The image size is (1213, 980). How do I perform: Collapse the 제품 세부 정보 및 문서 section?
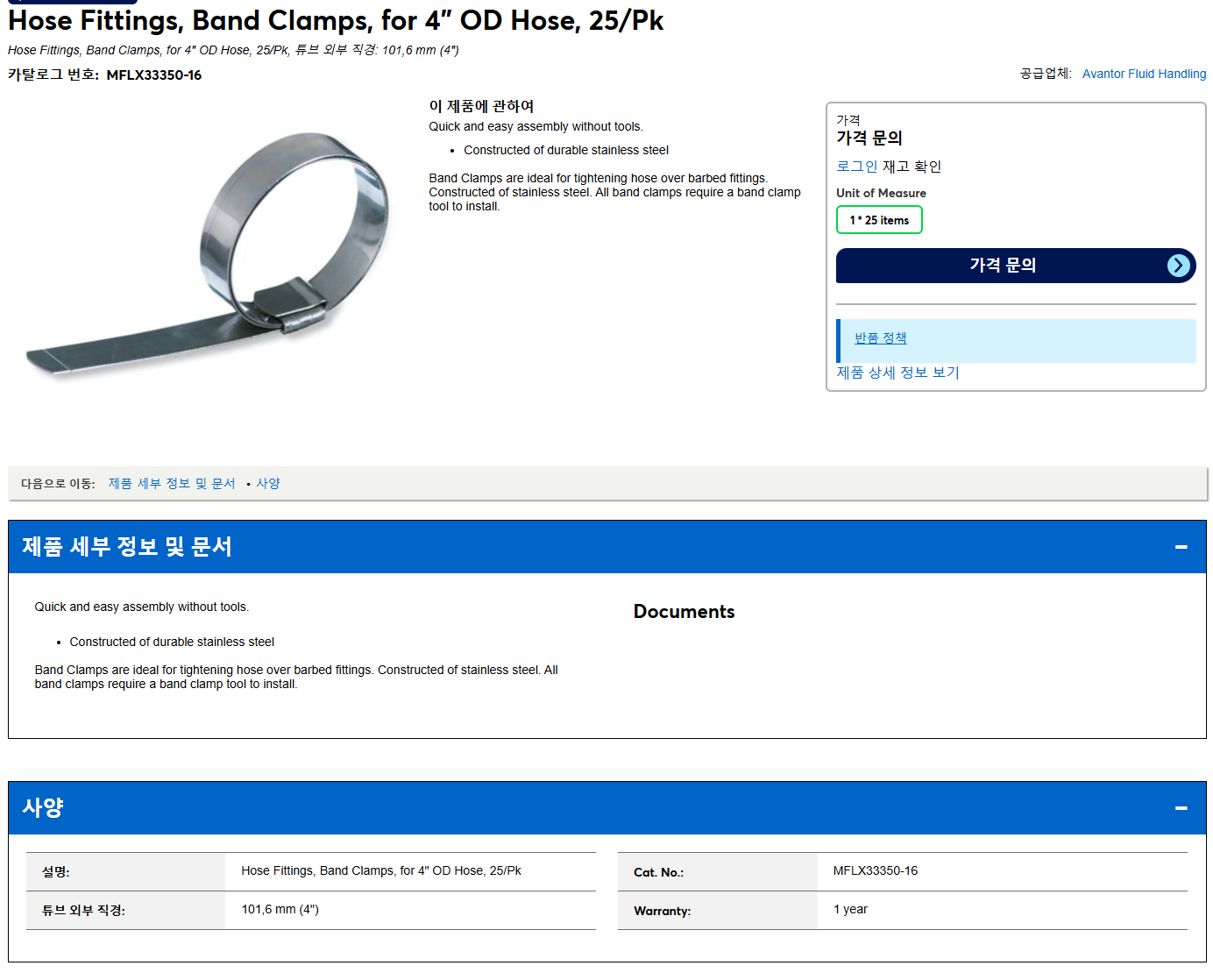(1181, 547)
